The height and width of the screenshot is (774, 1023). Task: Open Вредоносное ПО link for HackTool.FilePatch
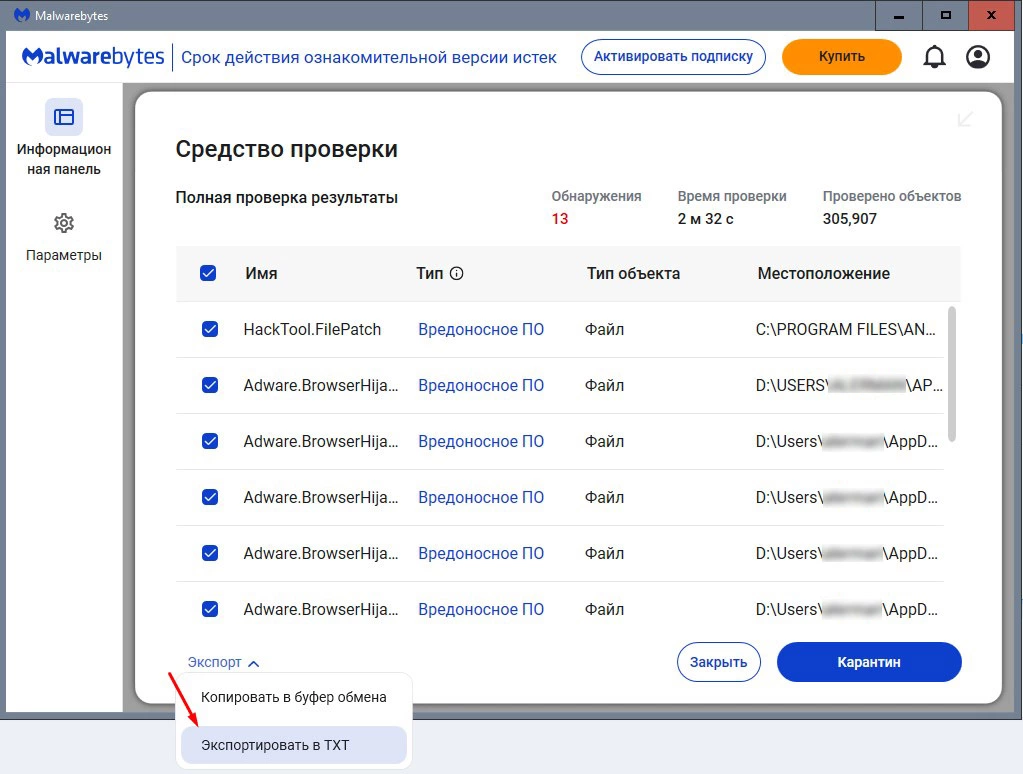(x=481, y=329)
